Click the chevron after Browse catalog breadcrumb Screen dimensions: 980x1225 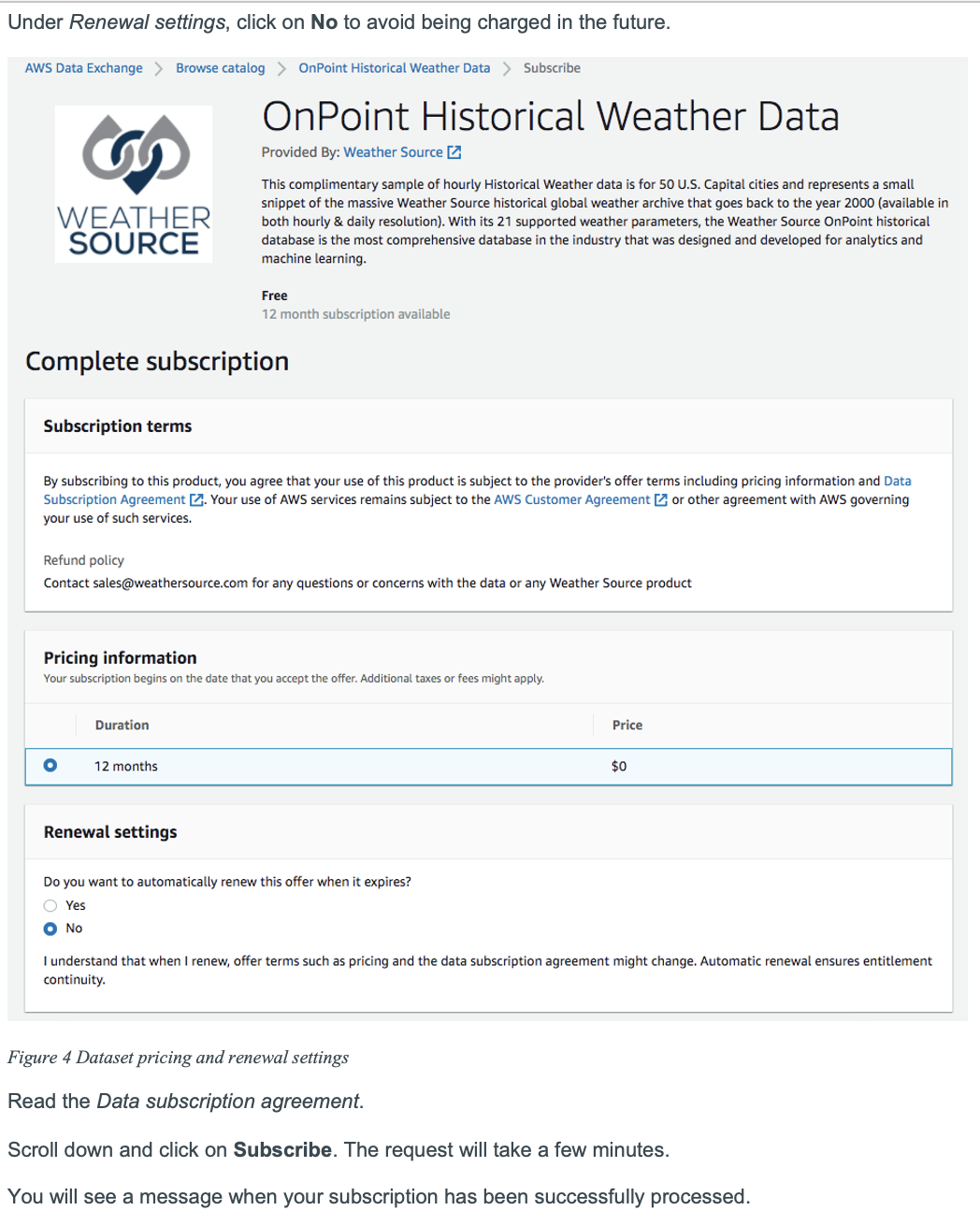pos(281,67)
